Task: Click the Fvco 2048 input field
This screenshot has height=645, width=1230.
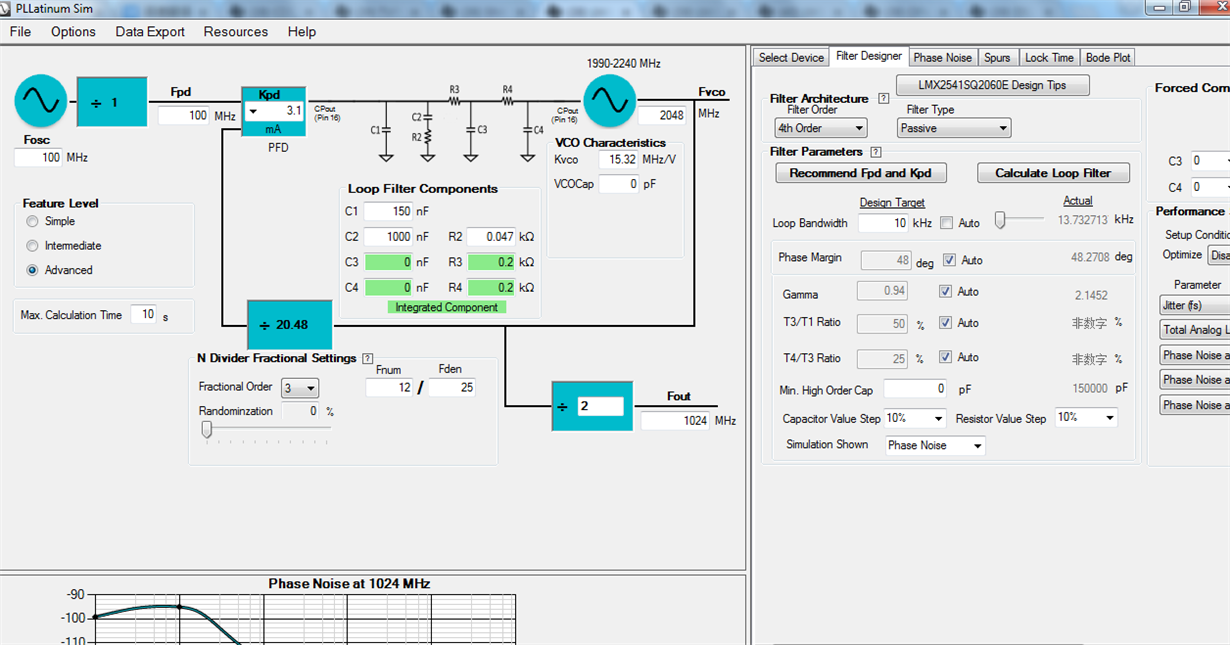Action: 662,115
